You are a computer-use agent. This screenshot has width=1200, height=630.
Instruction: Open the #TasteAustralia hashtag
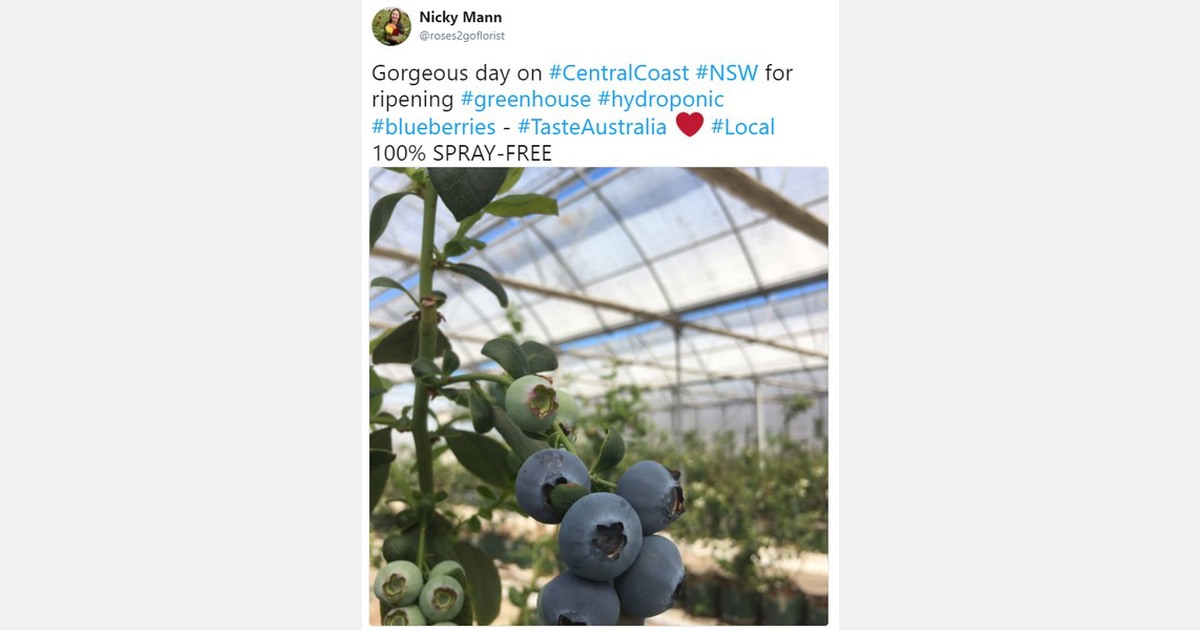[592, 127]
